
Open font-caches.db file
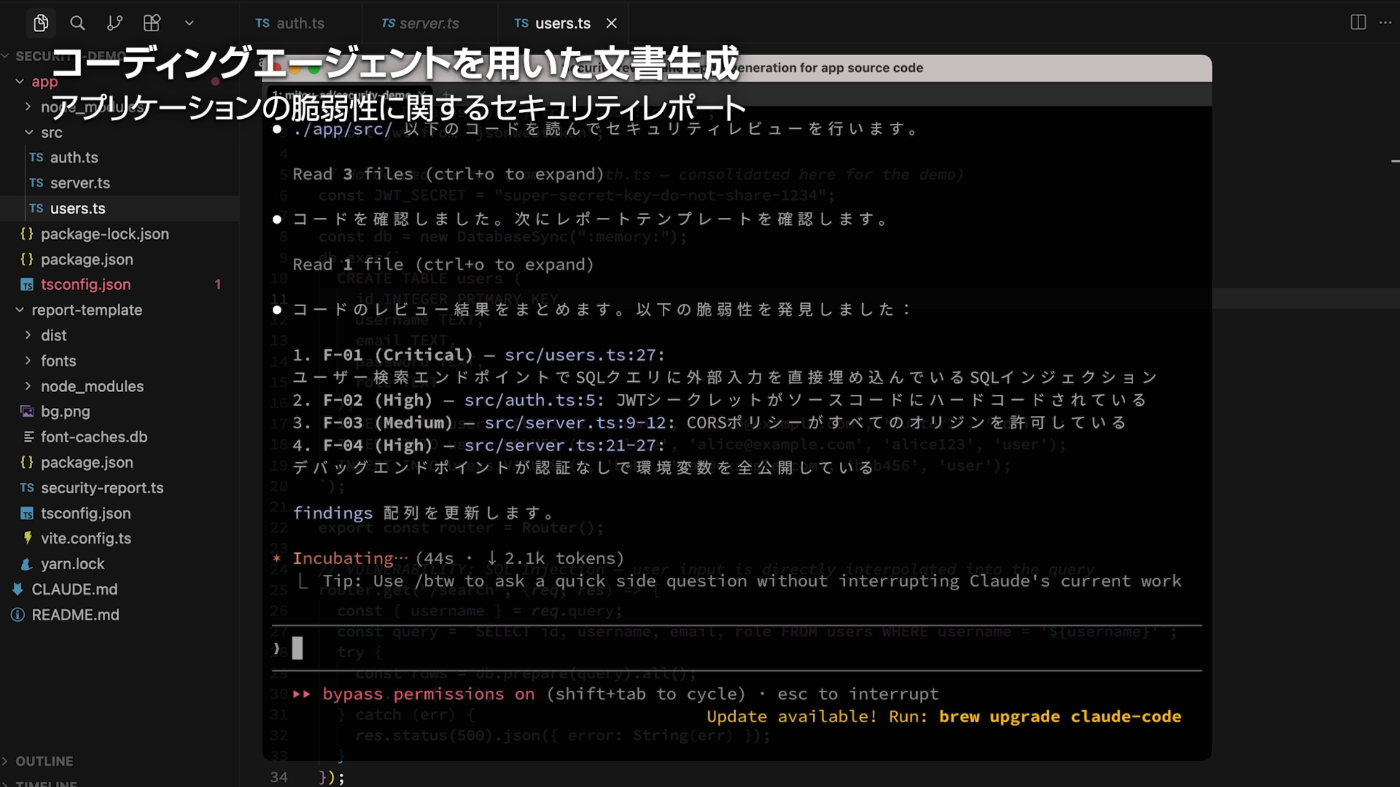94,437
